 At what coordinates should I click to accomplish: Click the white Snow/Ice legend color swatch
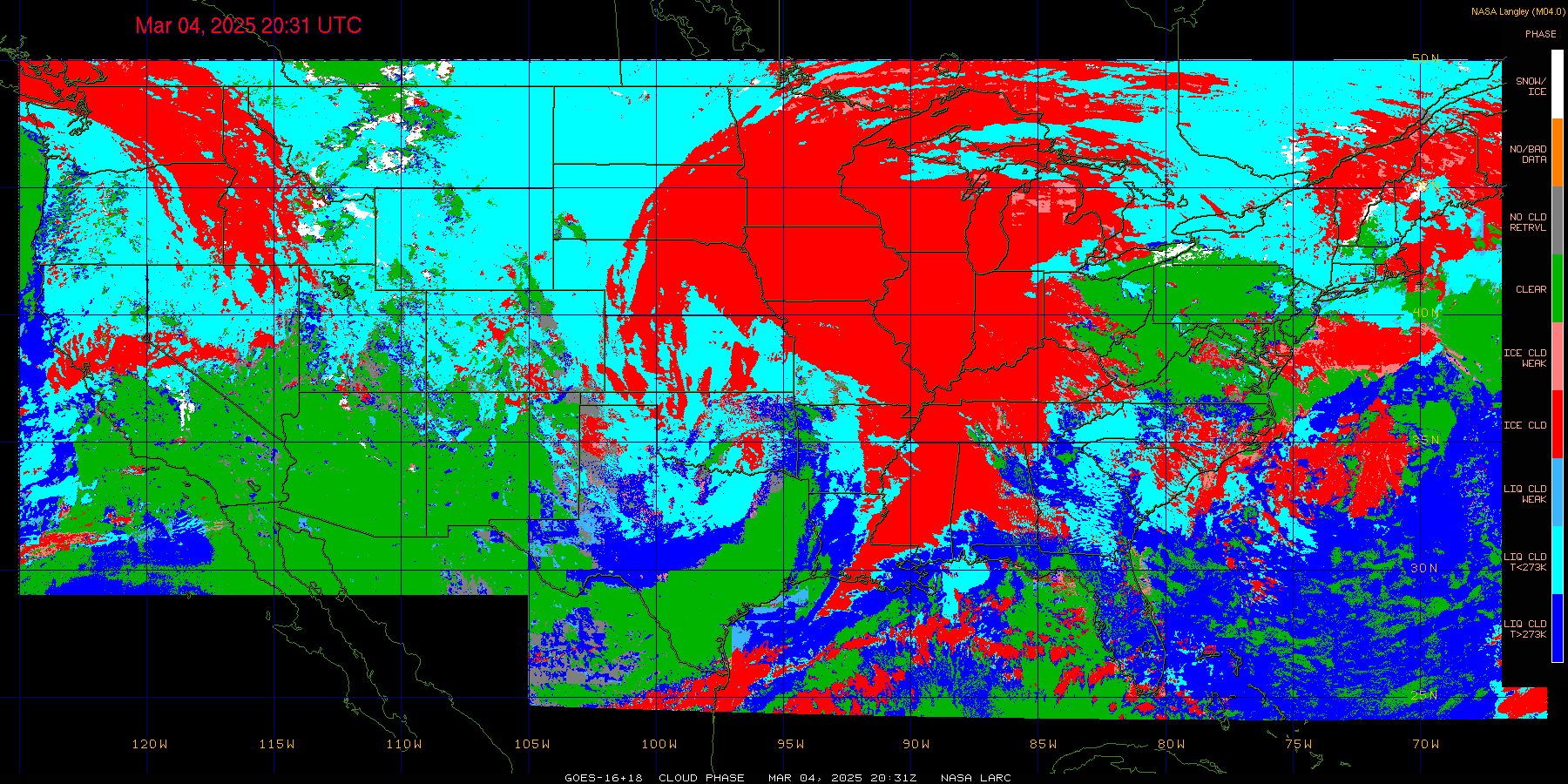coord(1558,84)
